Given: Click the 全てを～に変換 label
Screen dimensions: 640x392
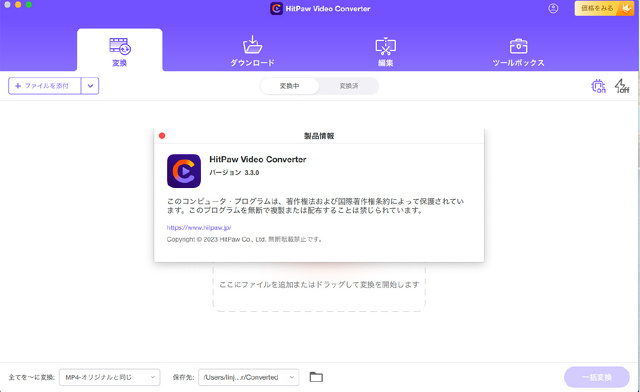Looking at the screenshot, I should click(31, 377).
